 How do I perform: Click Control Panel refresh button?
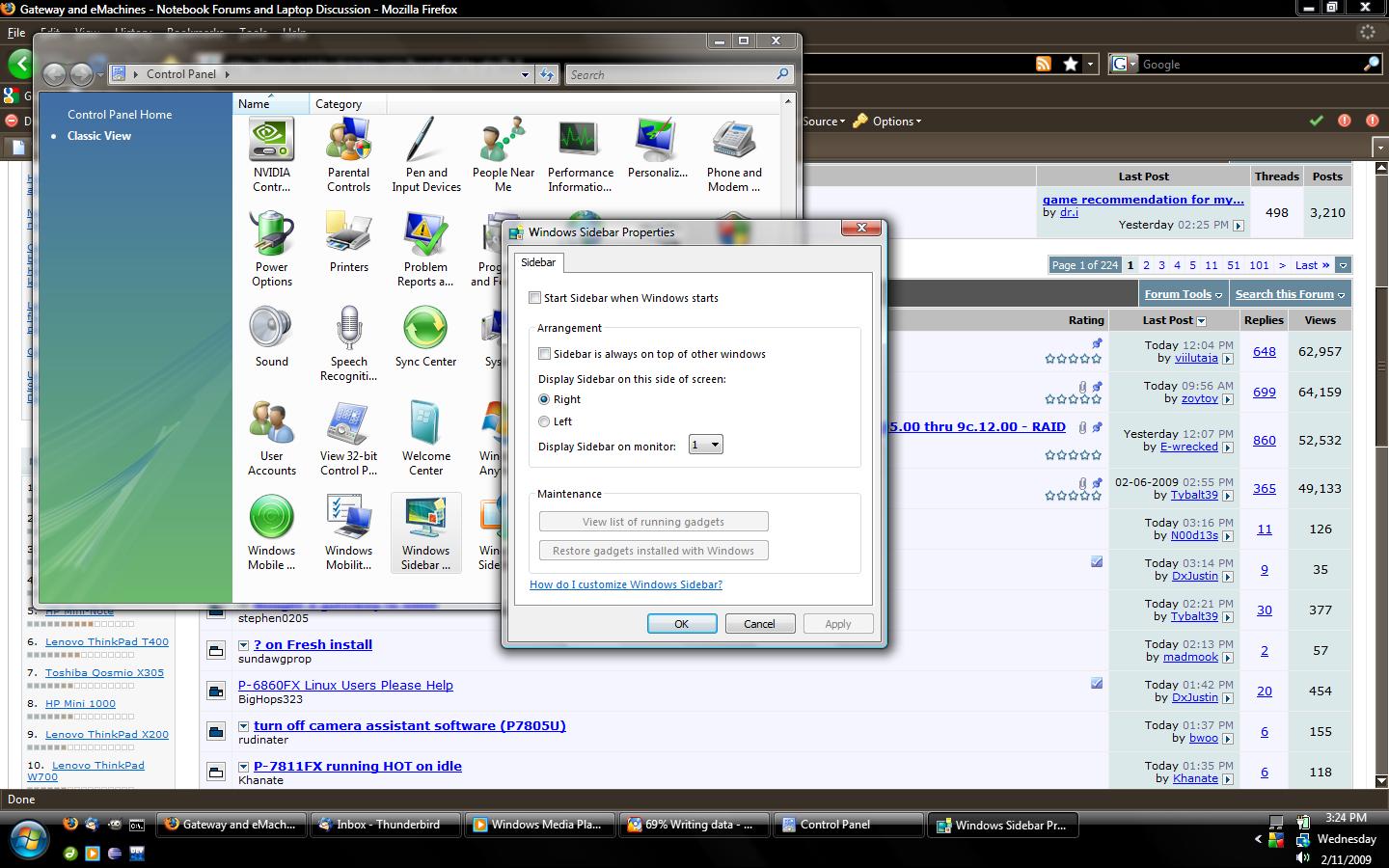pos(547,74)
